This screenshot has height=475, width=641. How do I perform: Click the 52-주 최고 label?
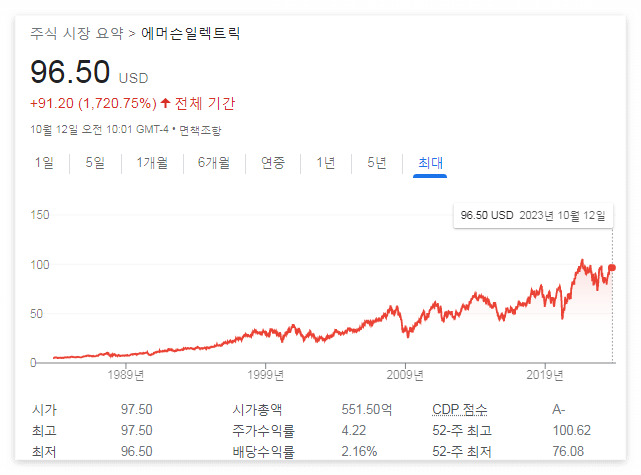(x=462, y=430)
